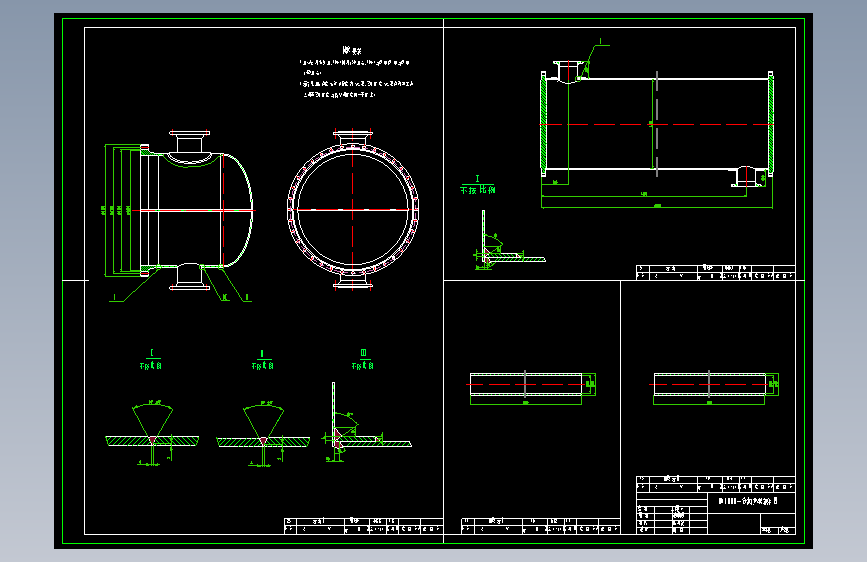Select weld groove detail I with hatched plate
The image size is (867, 562).
(x=152, y=434)
